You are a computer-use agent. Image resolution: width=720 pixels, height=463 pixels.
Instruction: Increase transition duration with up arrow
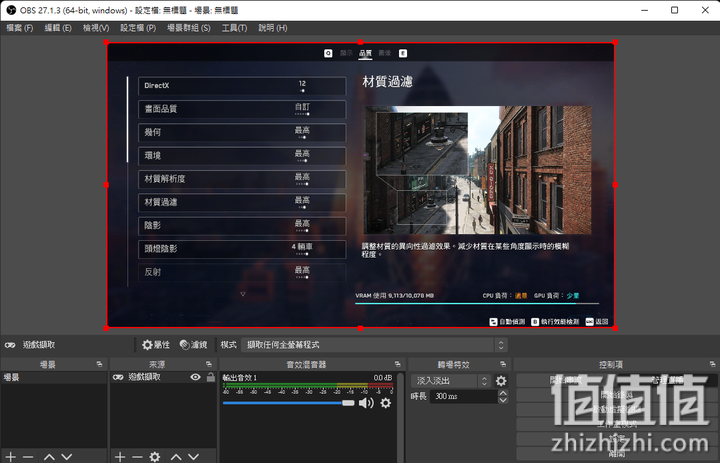click(x=503, y=393)
